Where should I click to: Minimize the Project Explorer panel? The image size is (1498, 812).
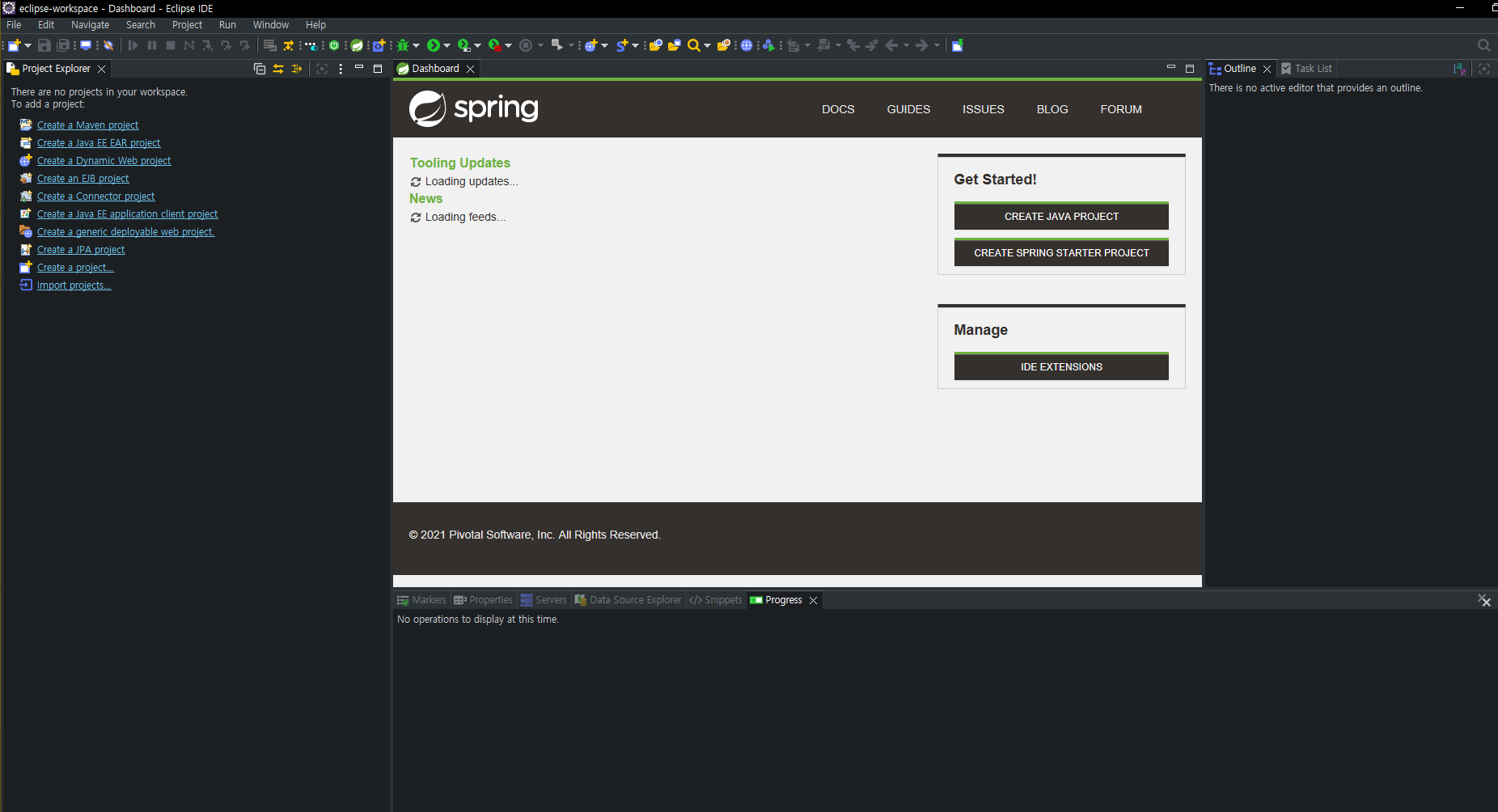click(x=359, y=68)
